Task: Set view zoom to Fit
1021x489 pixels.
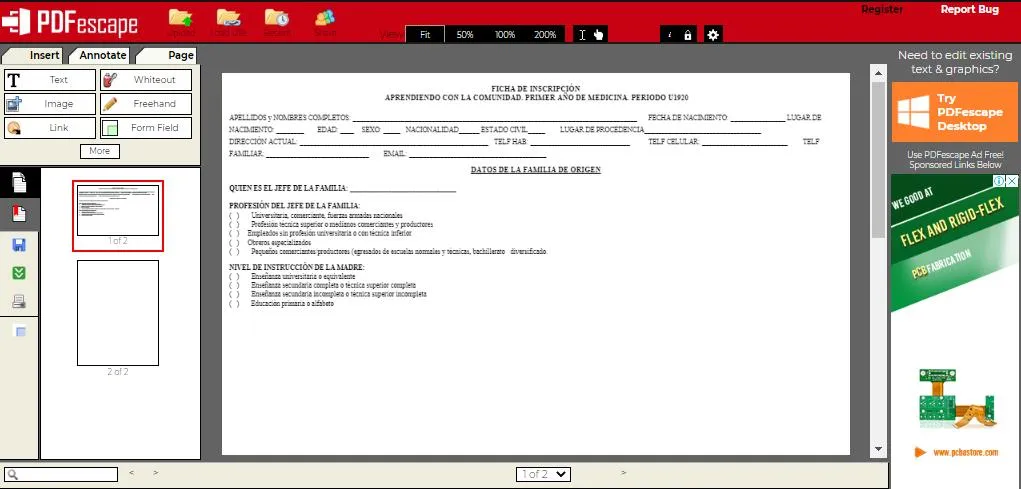Action: click(x=425, y=35)
